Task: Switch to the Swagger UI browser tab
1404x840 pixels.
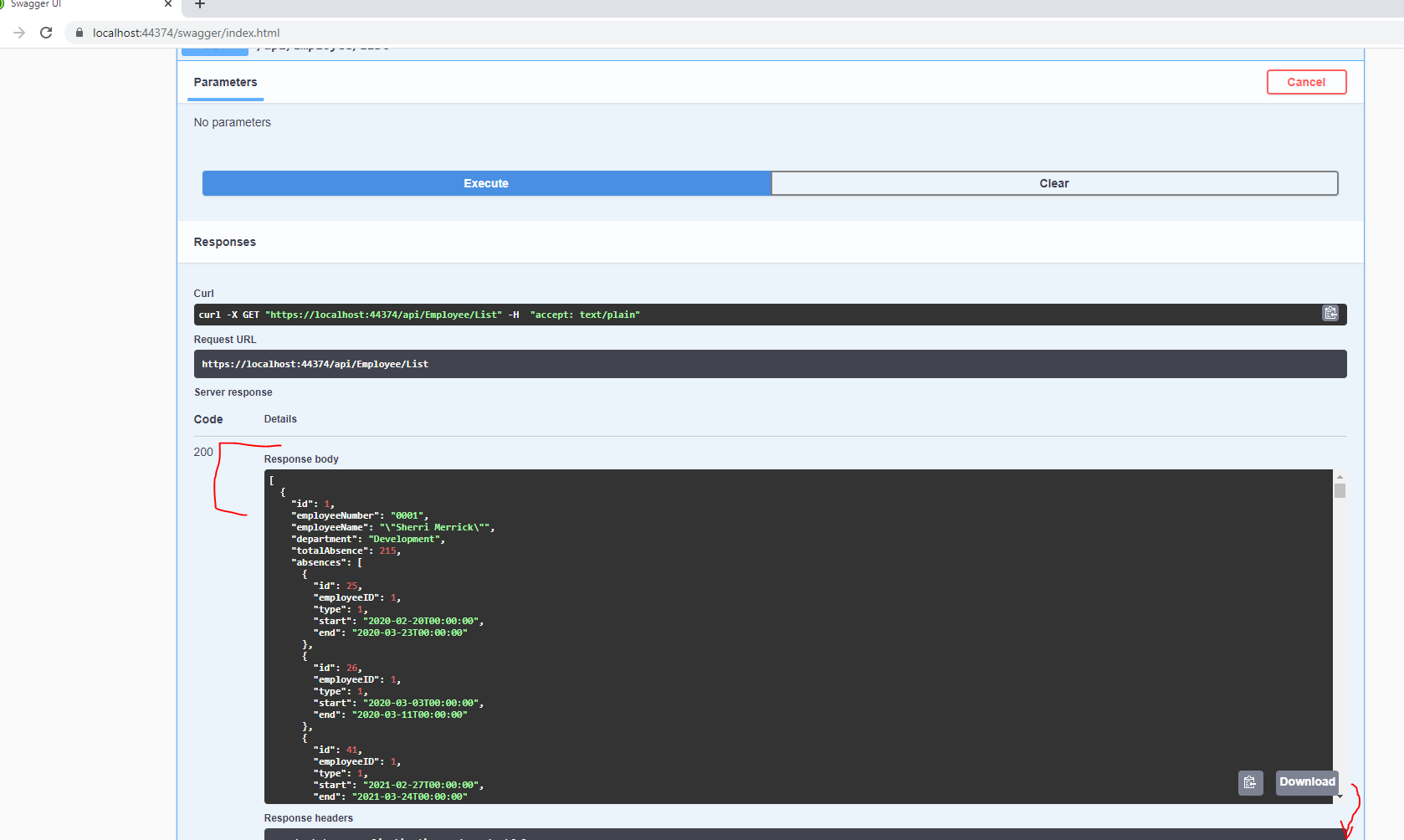Action: tap(84, 6)
